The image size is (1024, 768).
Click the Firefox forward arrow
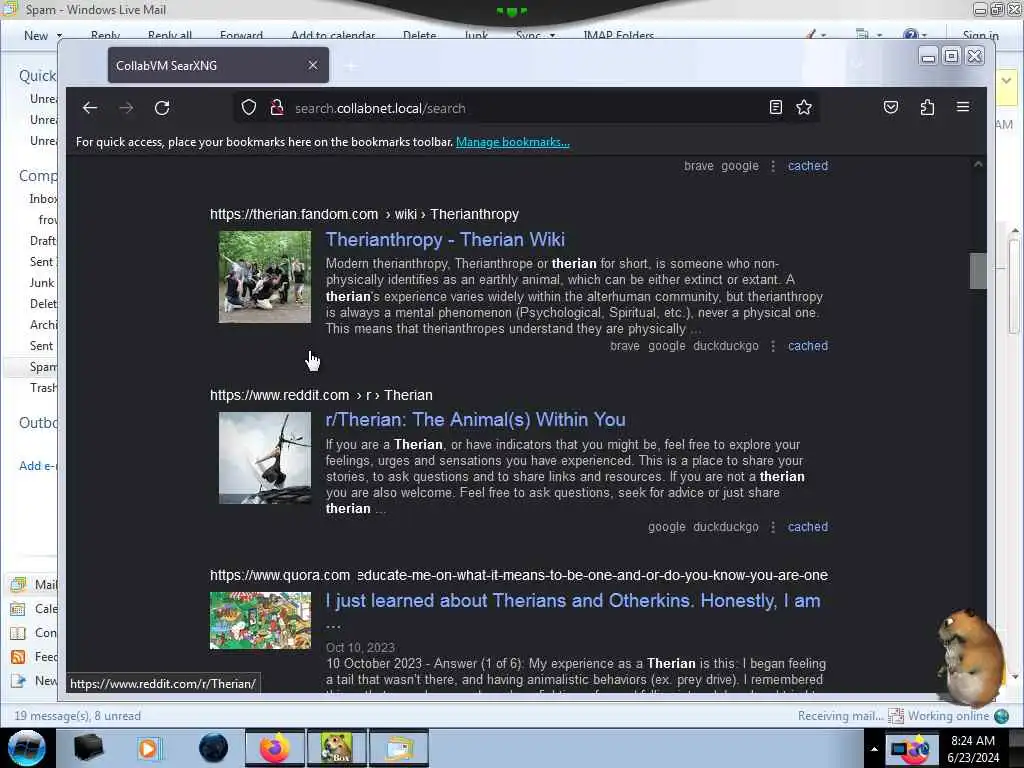126,108
